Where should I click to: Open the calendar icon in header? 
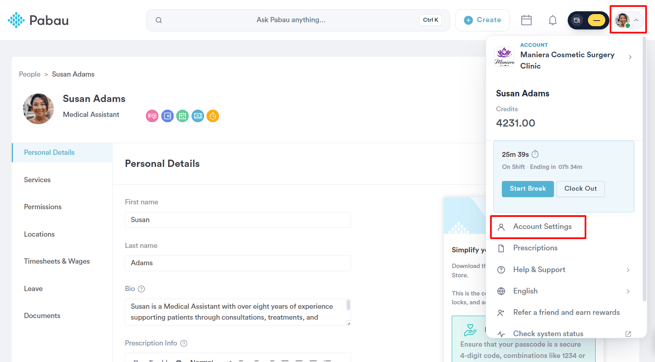point(526,20)
